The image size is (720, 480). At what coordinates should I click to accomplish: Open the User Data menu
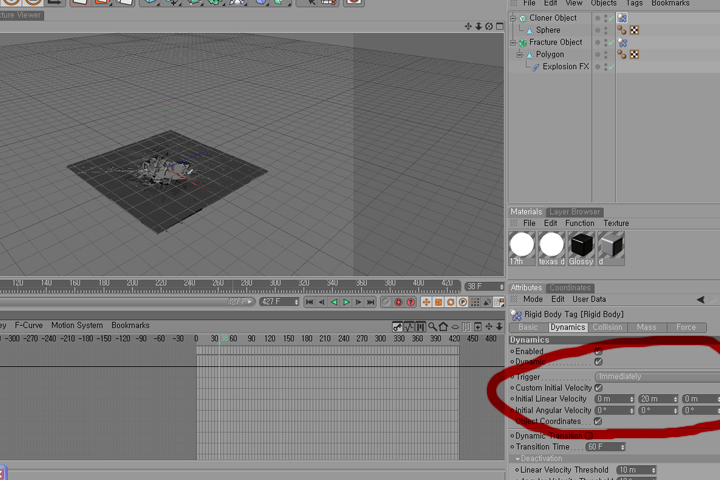(x=589, y=299)
